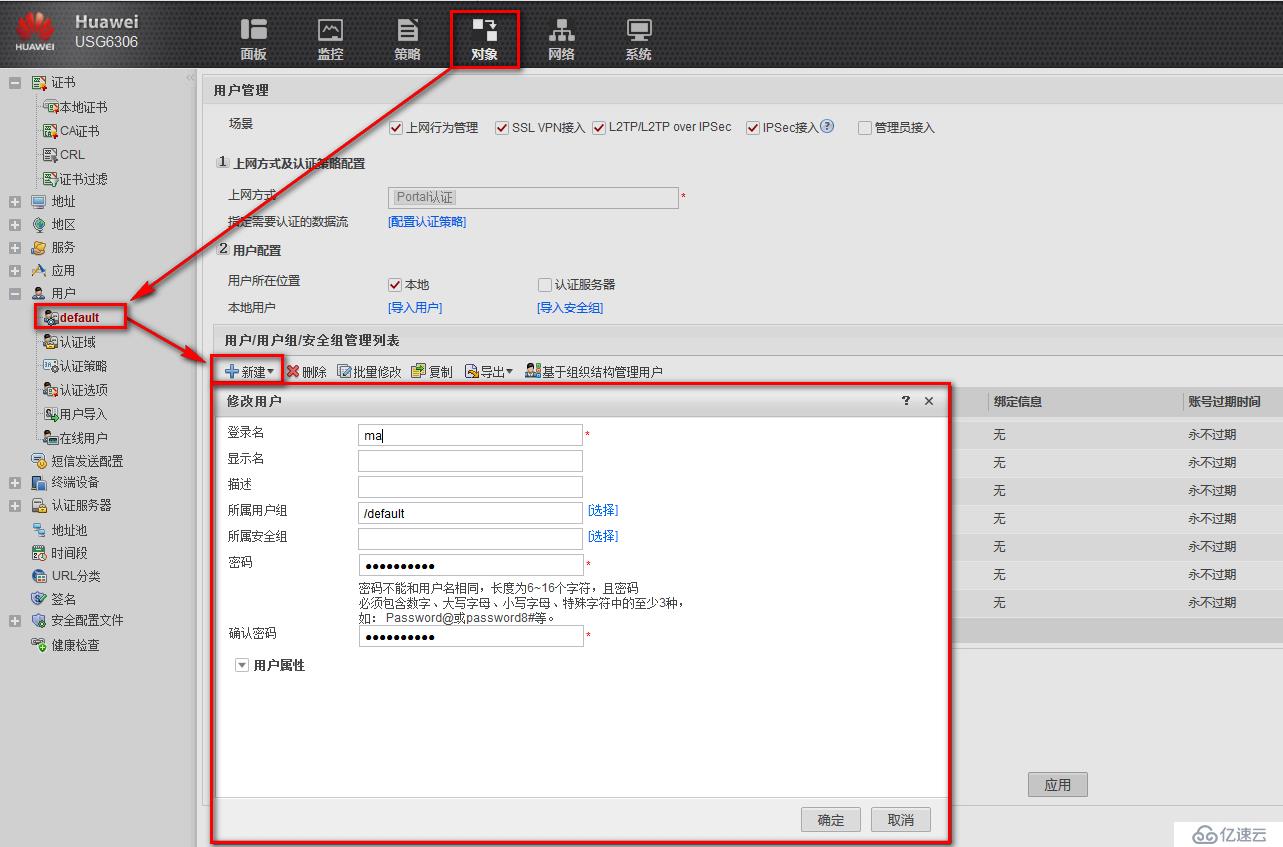This screenshot has height=847, width=1283.
Task: Click the 导入安全组 link
Action: pos(570,308)
